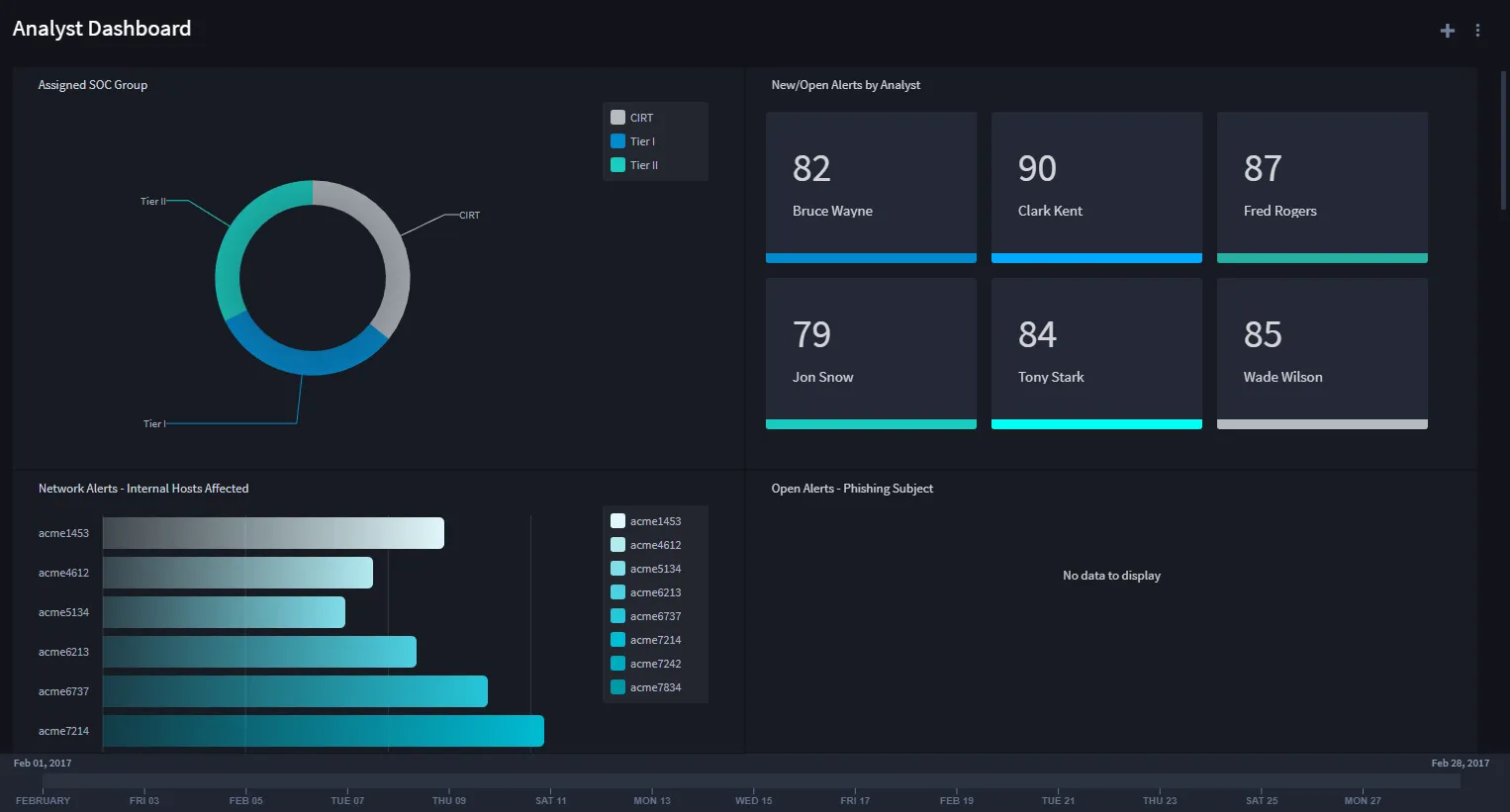
Task: Select the acme7214 horizontal bar
Action: tap(324, 731)
